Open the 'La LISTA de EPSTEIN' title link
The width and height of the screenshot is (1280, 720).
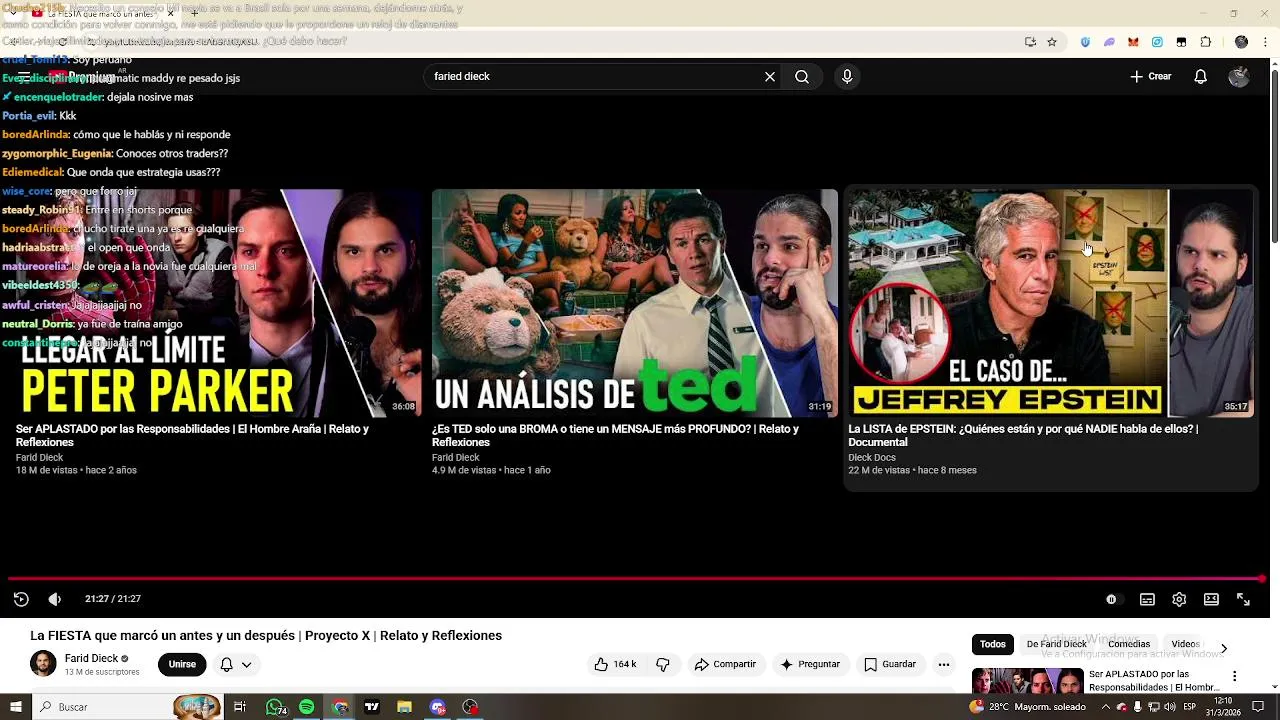(x=1023, y=435)
